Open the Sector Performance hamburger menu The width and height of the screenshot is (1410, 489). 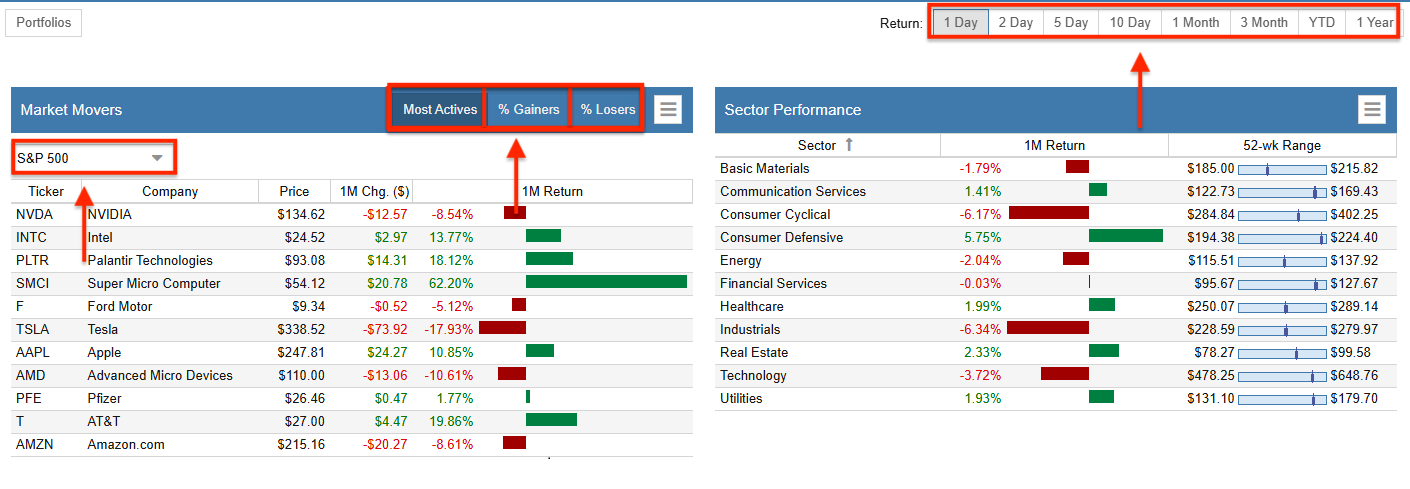1372,109
